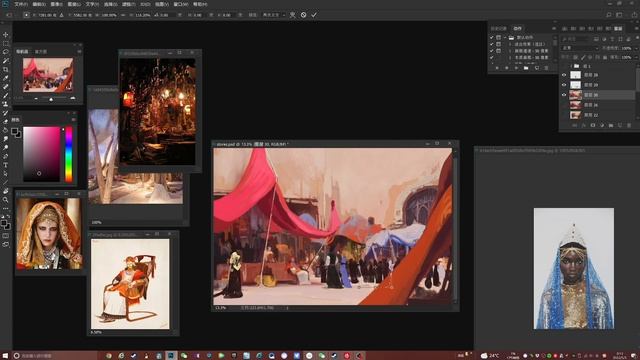Screen dimensions: 640x360
Task: Select the Move tool
Action: coord(6,35)
